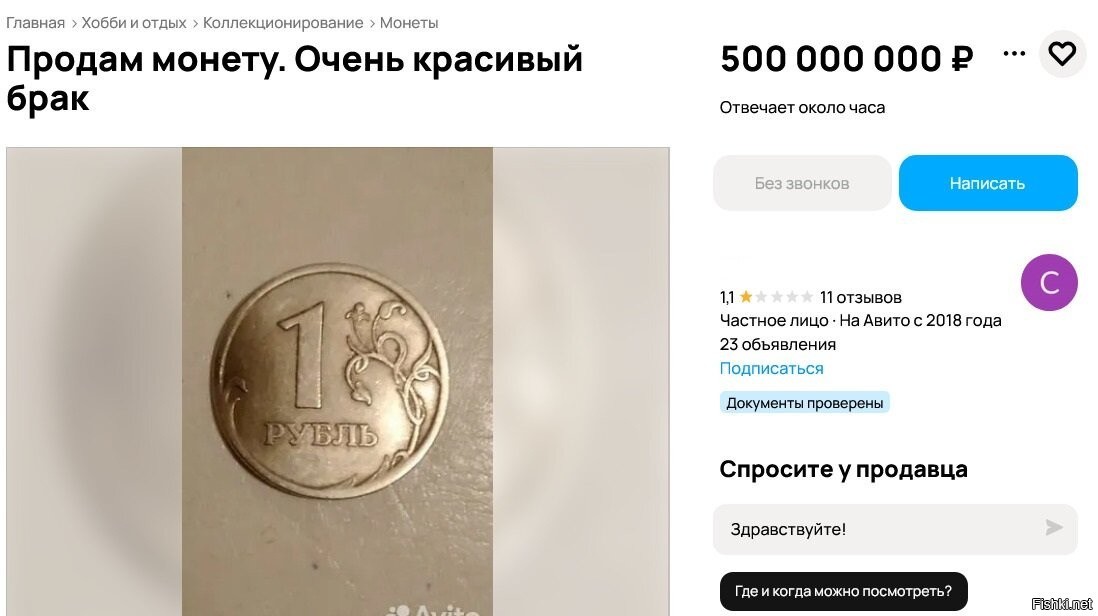This screenshot has width=1098, height=616.
Task: Click the 500 000 000 ₽ price
Action: [x=847, y=59]
